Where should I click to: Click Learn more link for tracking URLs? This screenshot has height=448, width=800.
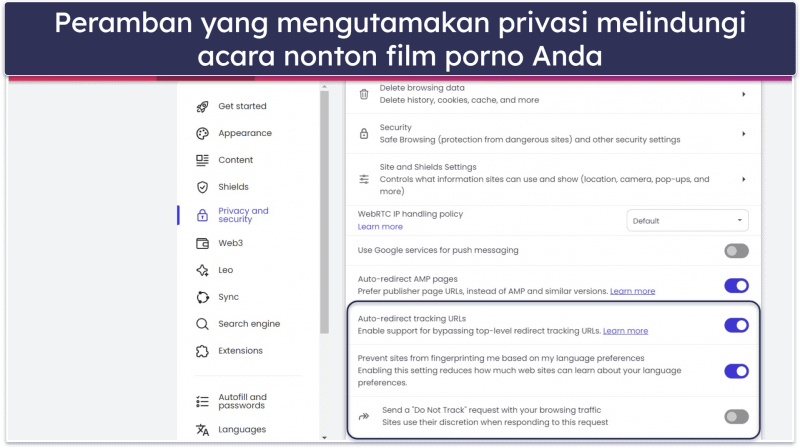point(626,331)
